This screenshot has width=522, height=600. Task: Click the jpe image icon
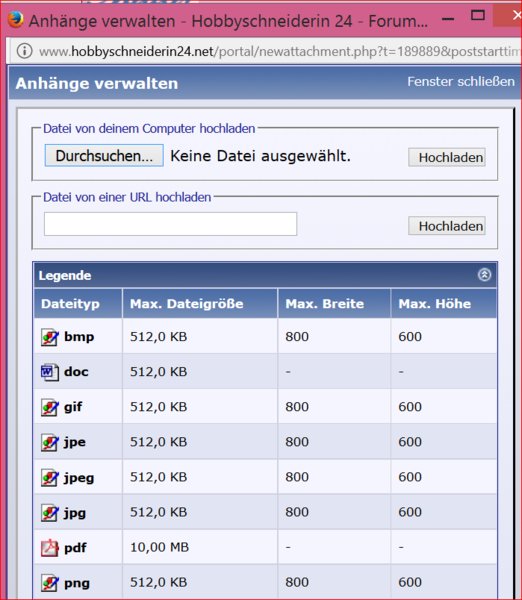point(50,443)
